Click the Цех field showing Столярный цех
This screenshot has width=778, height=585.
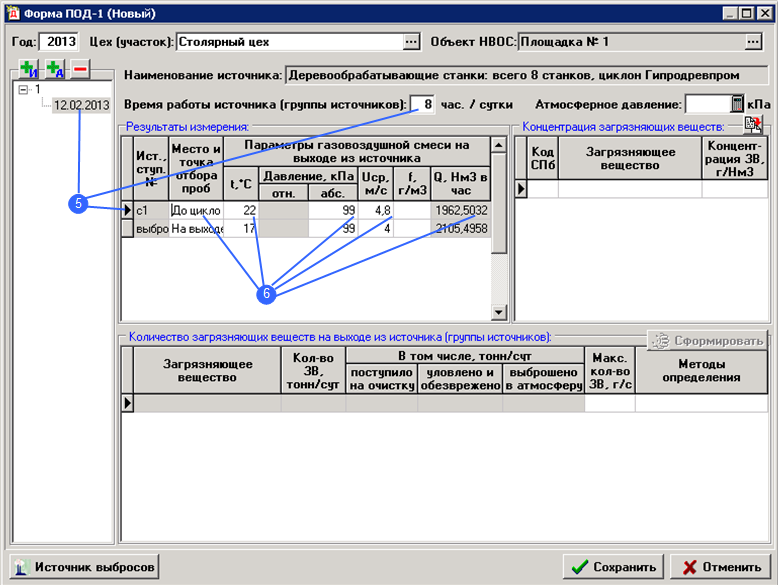click(290, 42)
